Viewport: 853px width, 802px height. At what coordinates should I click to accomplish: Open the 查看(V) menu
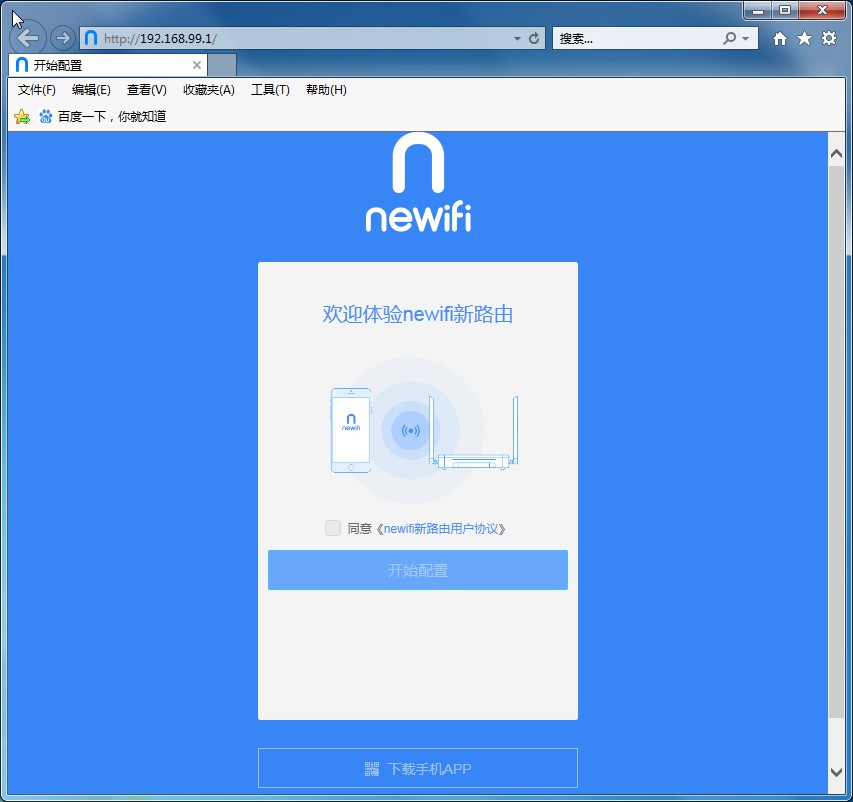click(147, 90)
